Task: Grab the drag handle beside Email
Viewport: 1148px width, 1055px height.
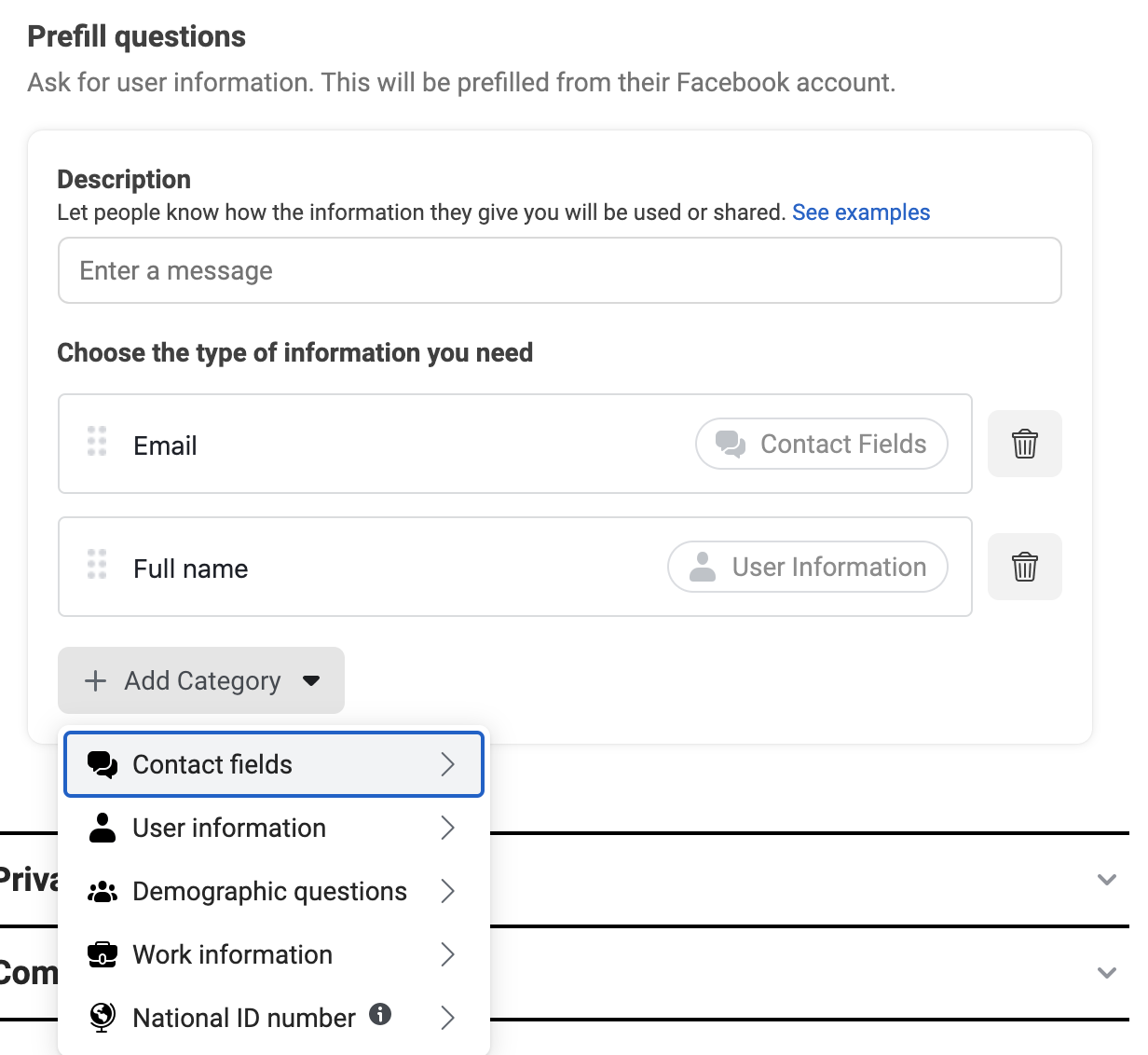Action: click(97, 441)
